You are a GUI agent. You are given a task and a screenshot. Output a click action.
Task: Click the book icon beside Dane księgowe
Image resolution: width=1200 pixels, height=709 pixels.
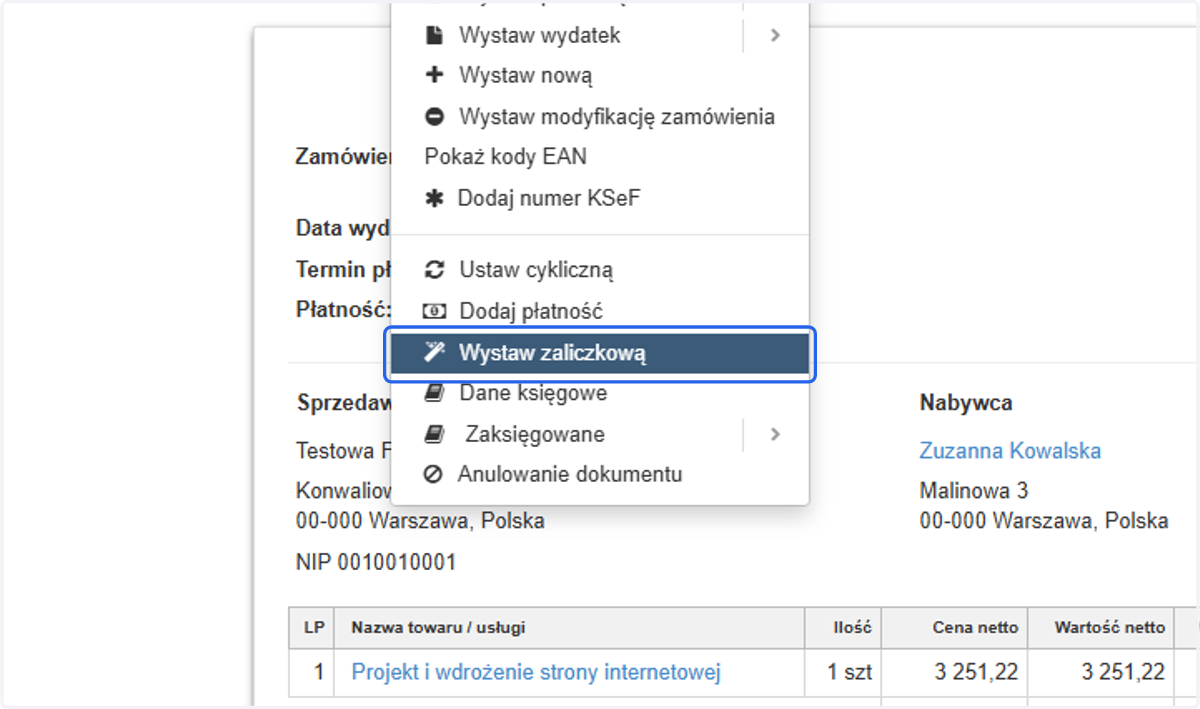tap(434, 394)
